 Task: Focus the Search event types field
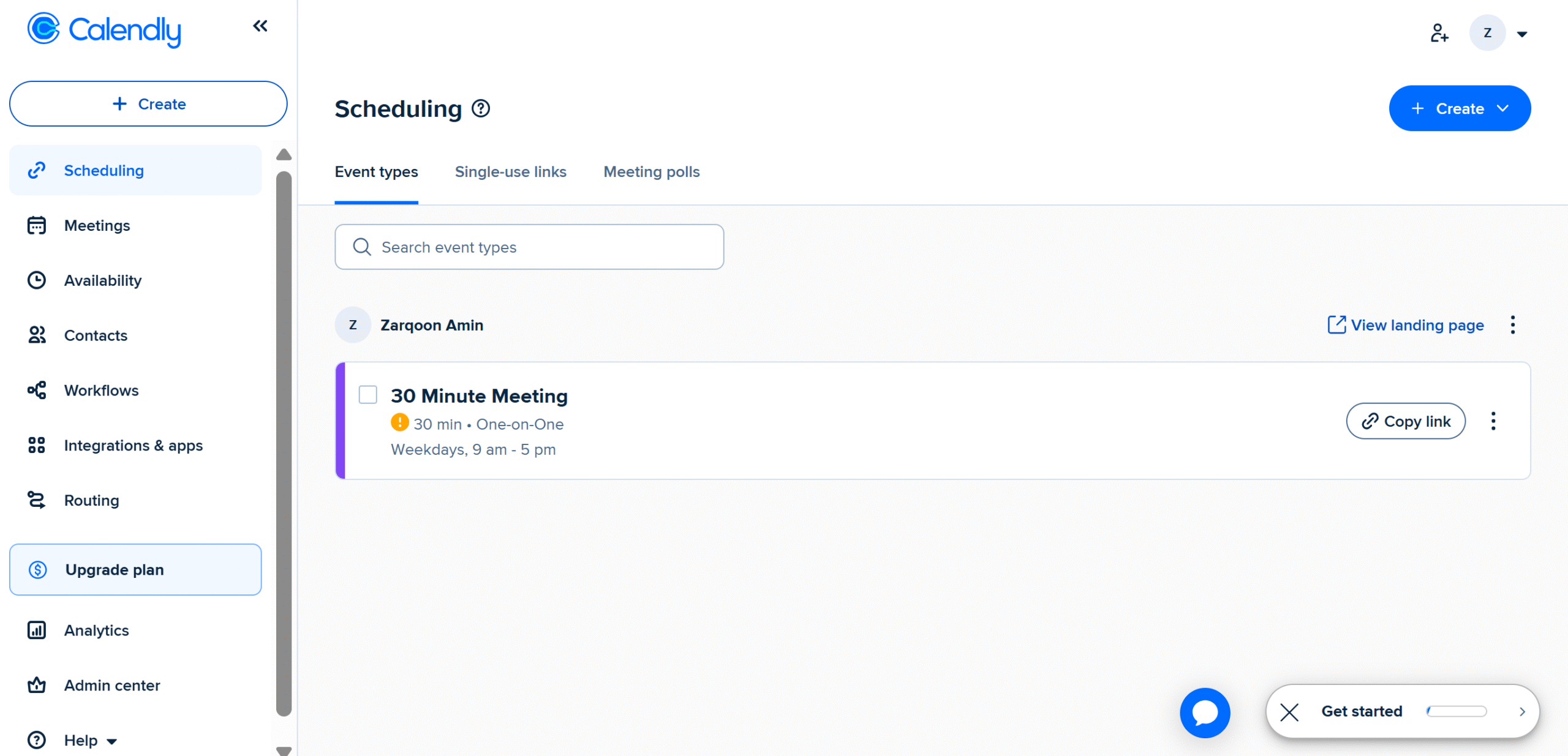tap(529, 247)
